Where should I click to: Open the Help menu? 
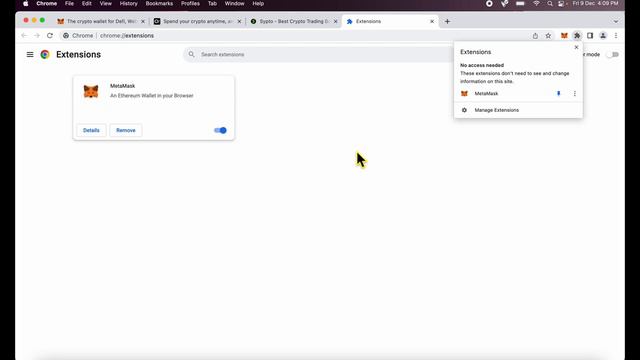pos(258,4)
